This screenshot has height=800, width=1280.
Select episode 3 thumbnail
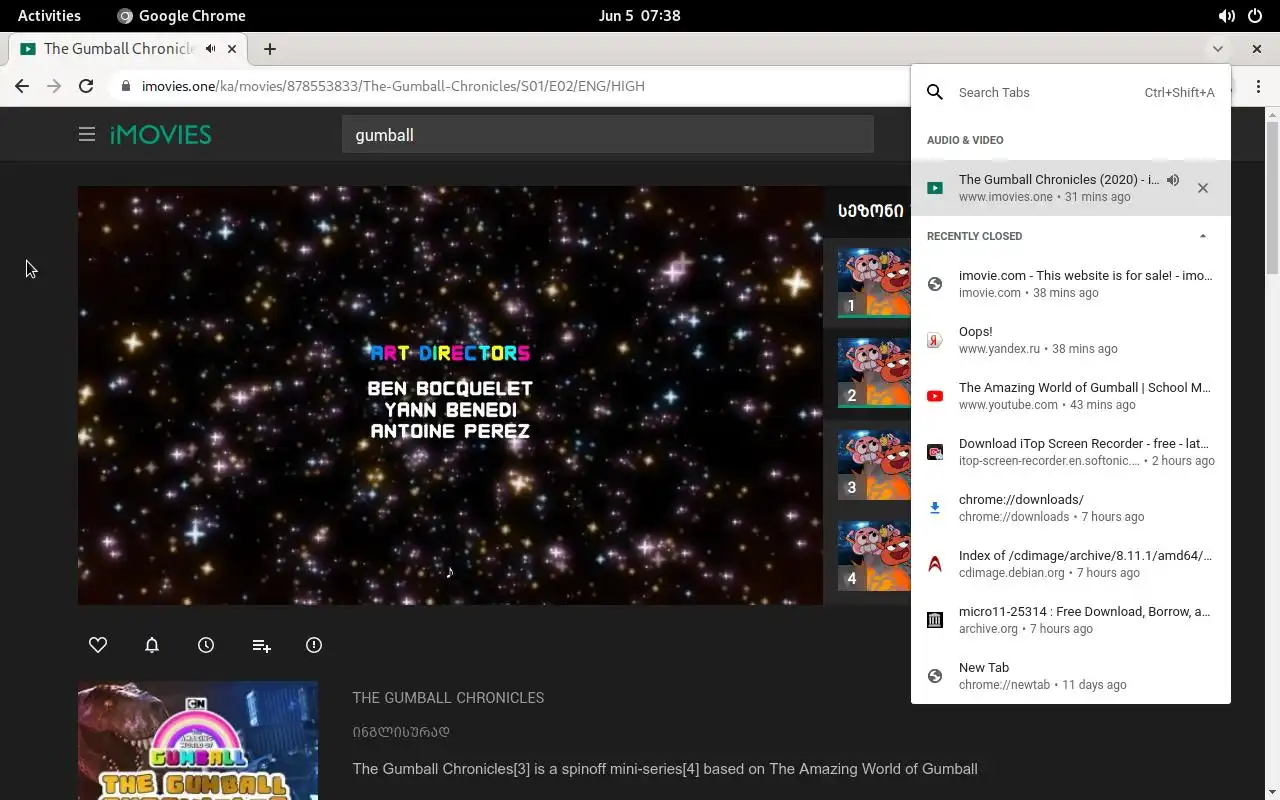pyautogui.click(x=874, y=465)
